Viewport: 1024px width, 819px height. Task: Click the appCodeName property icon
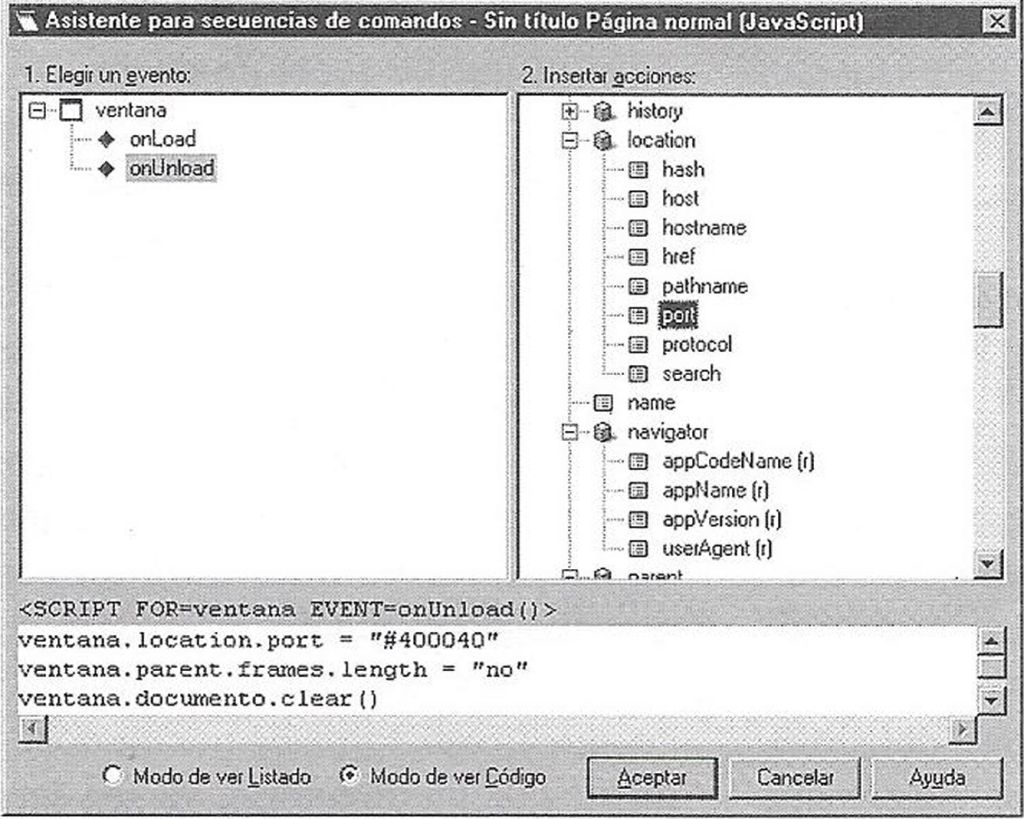[638, 462]
